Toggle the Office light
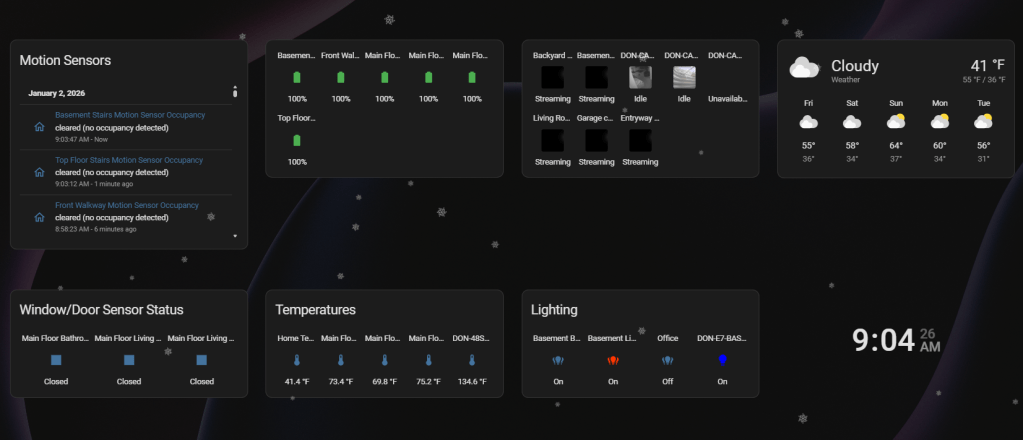The width and height of the screenshot is (1023, 440). 668,360
